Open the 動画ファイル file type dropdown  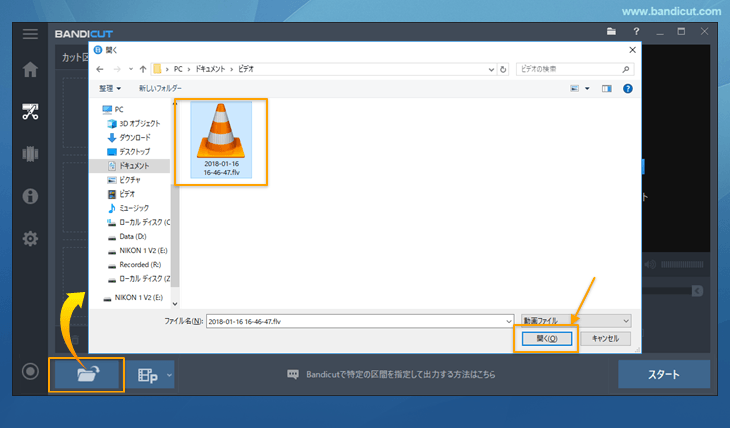(x=576, y=321)
